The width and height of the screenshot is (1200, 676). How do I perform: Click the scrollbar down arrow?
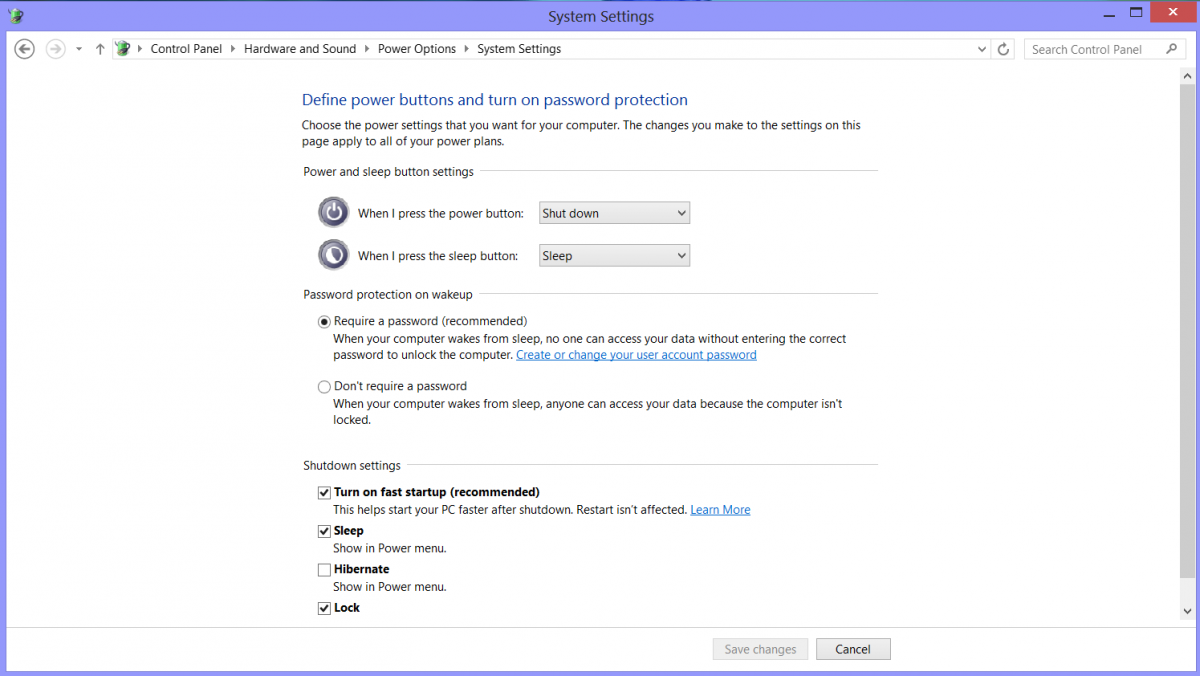point(1187,610)
